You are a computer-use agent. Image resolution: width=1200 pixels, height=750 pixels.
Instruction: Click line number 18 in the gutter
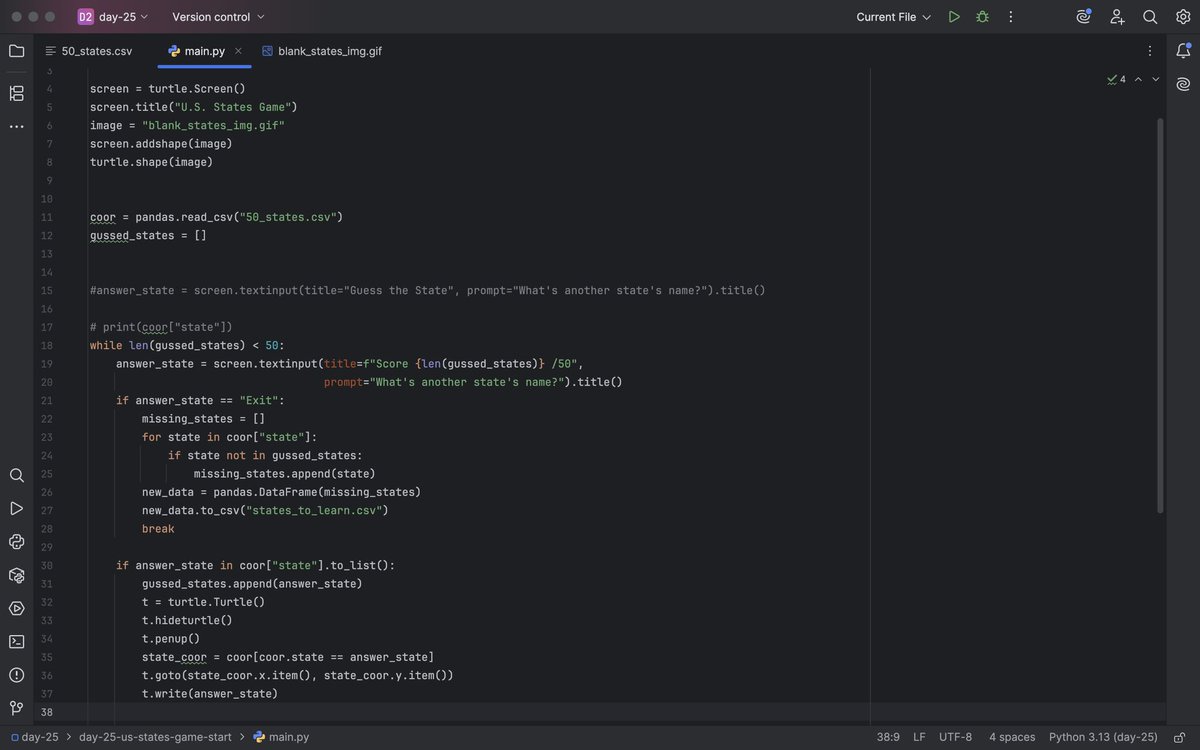point(46,345)
